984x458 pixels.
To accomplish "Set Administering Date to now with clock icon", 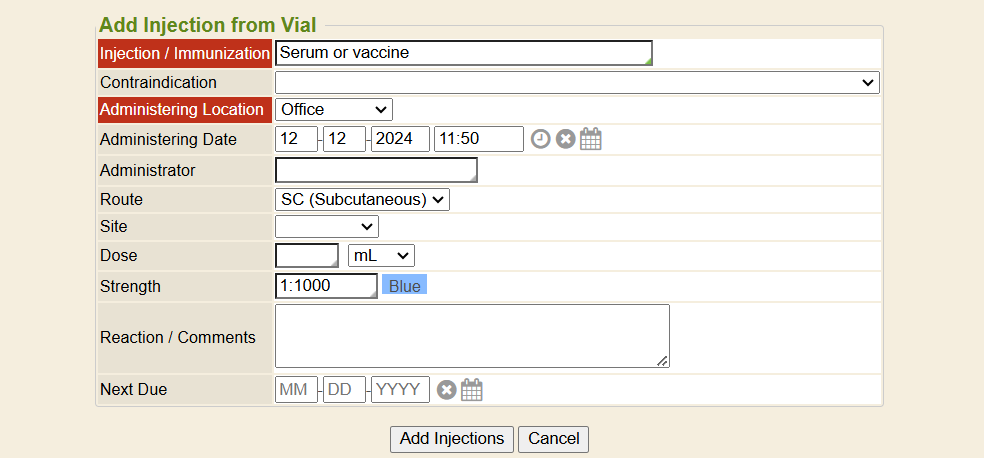I will click(x=540, y=139).
